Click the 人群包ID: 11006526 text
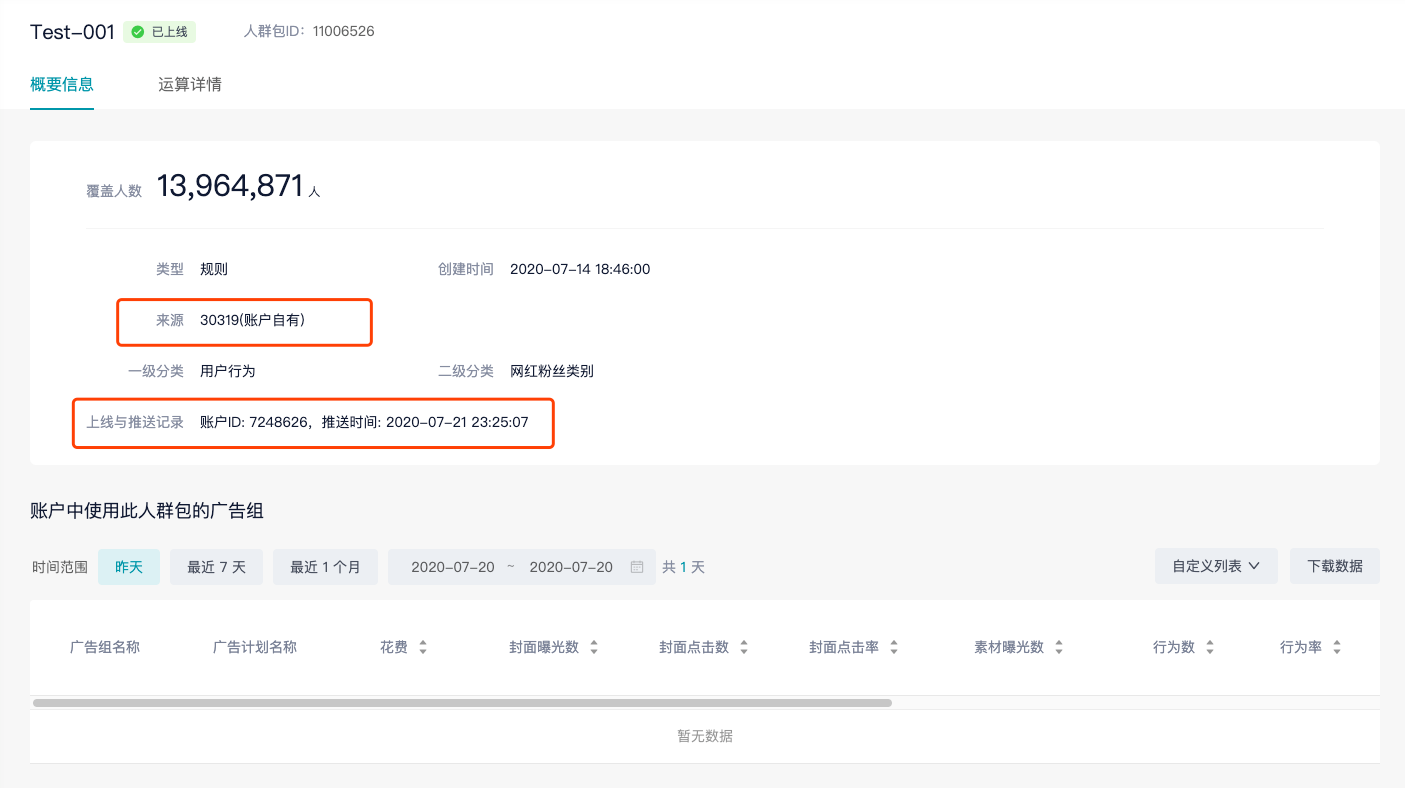Screen dimensions: 1405x788 [x=309, y=32]
